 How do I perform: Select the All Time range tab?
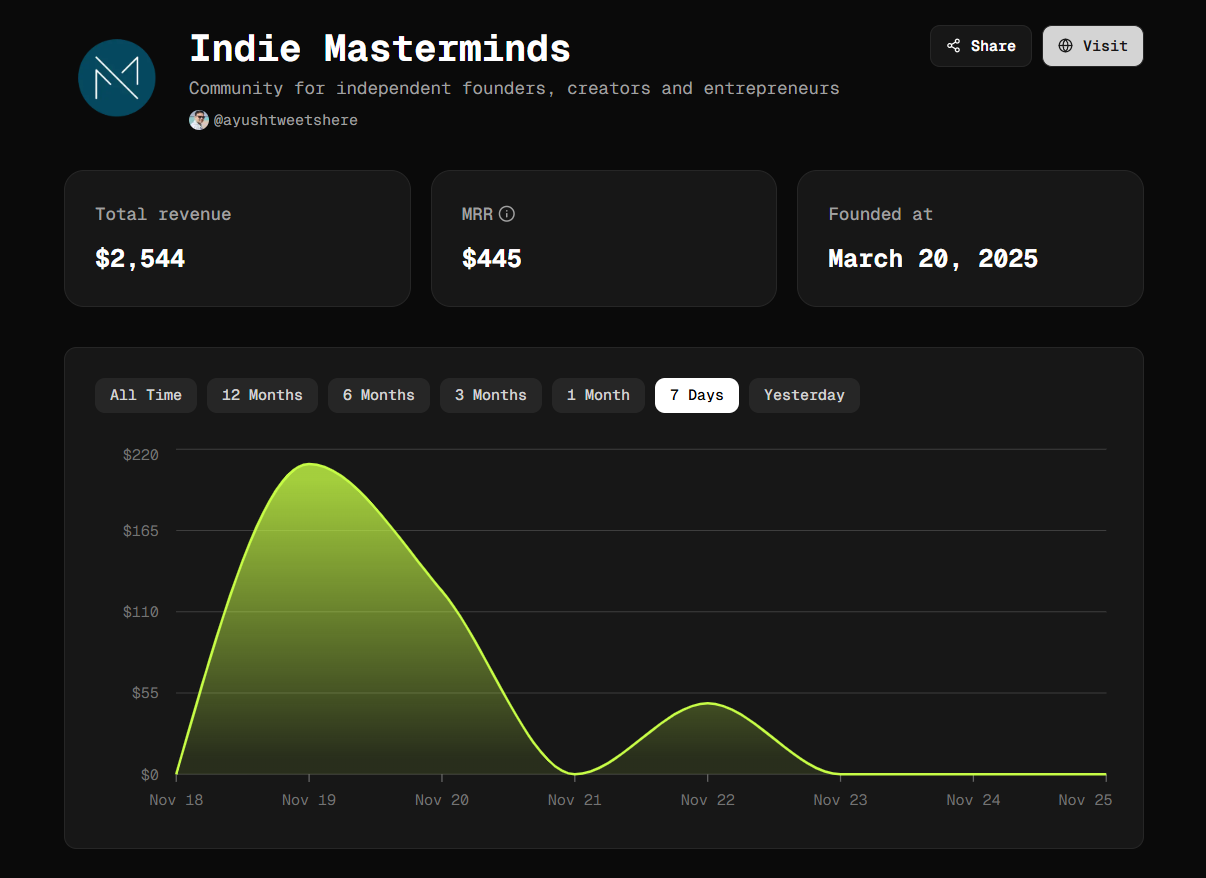pyautogui.click(x=146, y=395)
